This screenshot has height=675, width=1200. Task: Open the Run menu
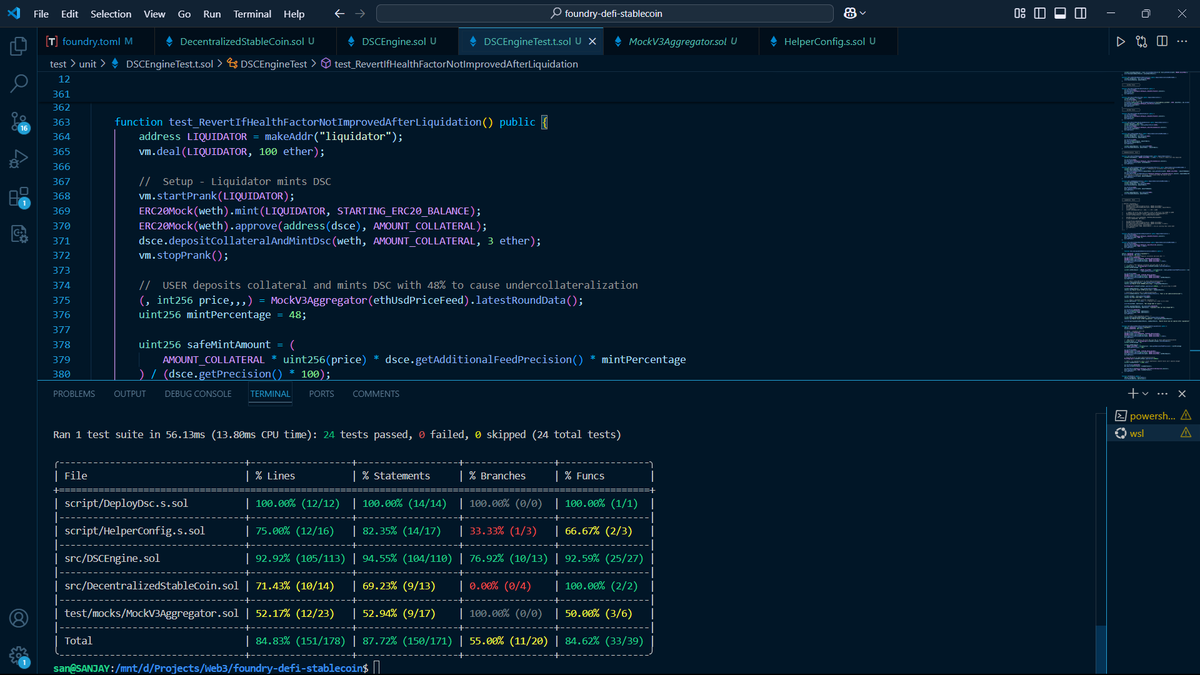click(212, 14)
